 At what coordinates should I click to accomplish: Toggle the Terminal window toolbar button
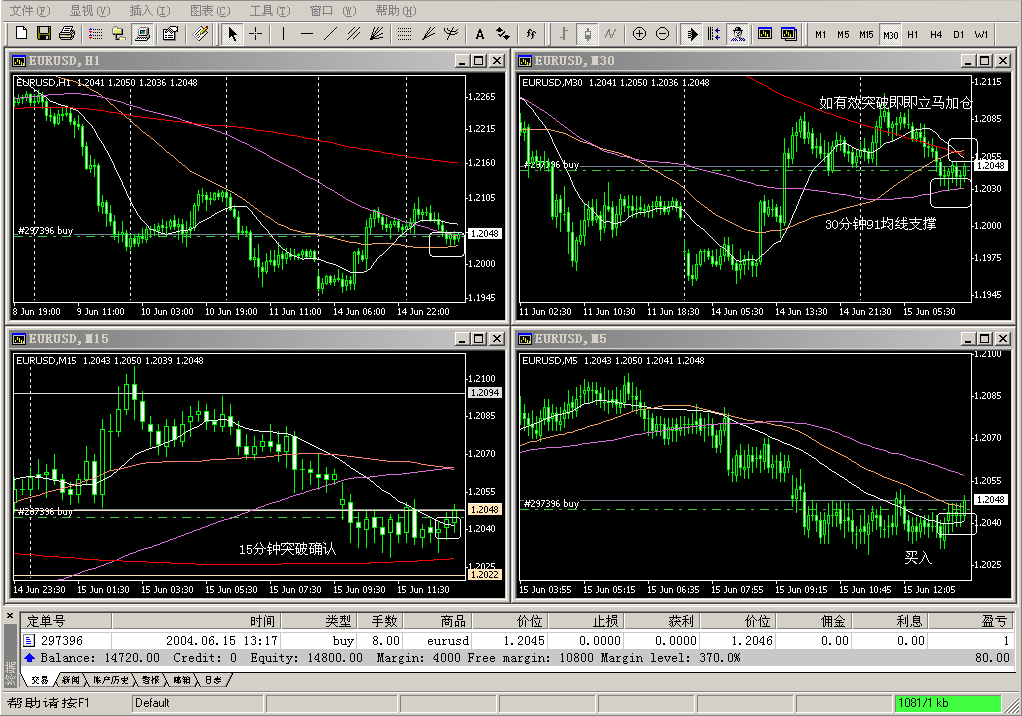coord(142,34)
